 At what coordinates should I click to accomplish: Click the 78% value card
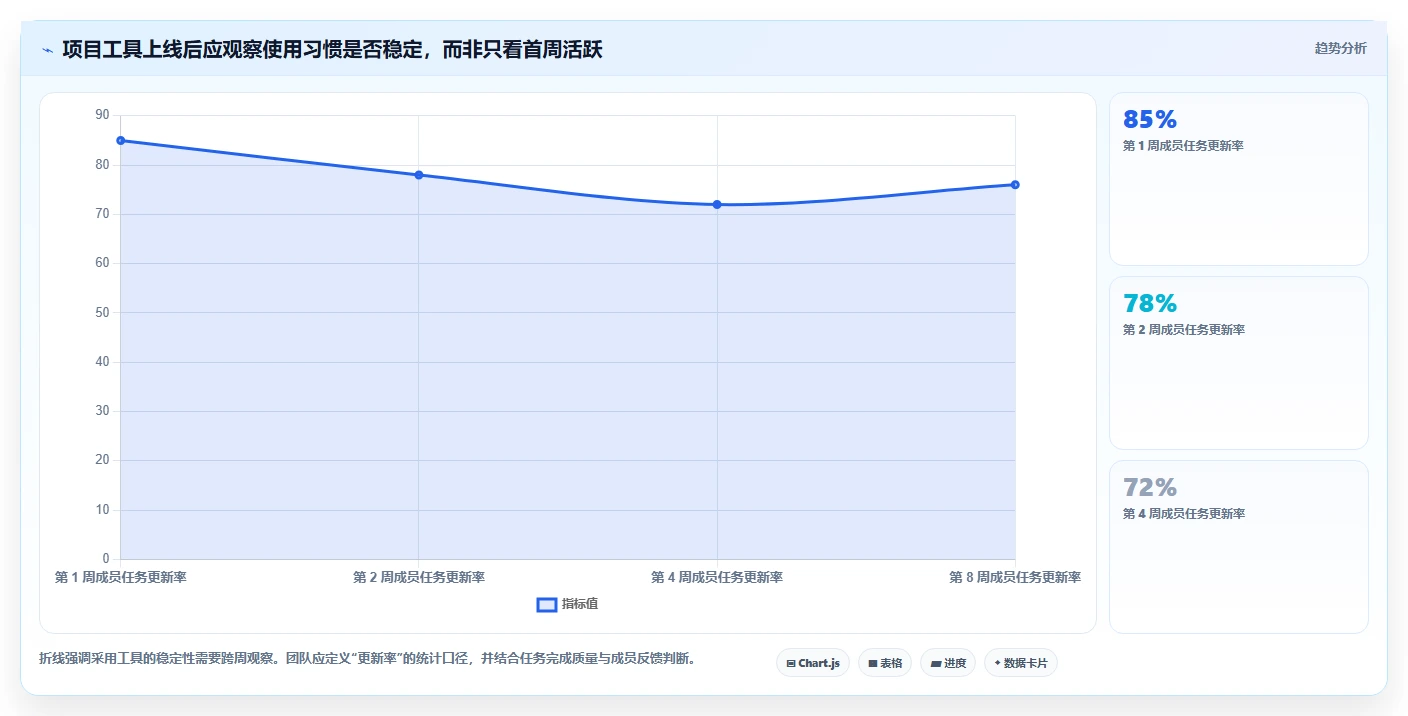[1238, 363]
